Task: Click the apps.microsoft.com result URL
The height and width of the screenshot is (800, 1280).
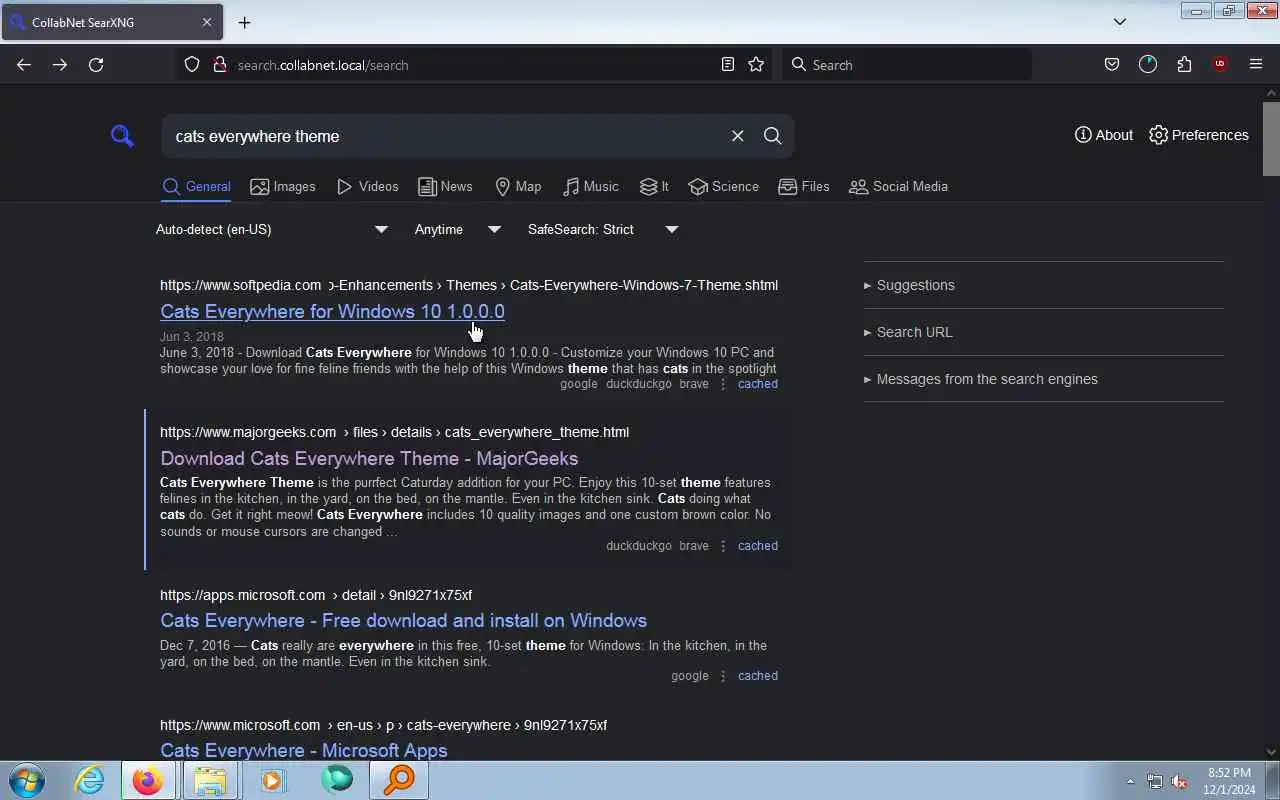Action: (x=316, y=595)
